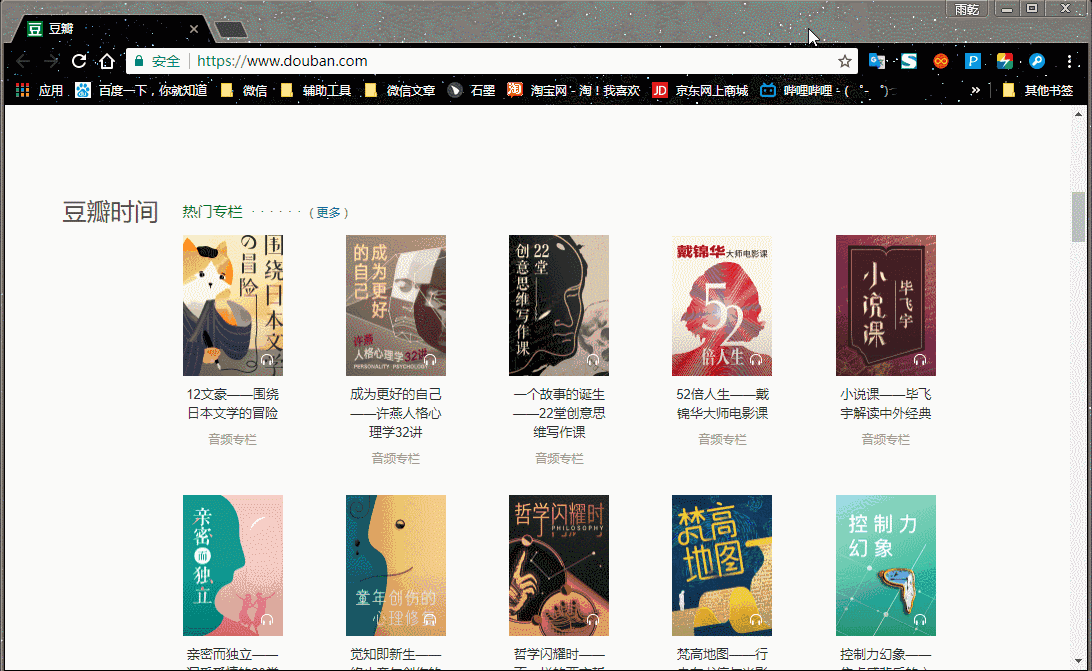The image size is (1092, 671).
Task: Open the 成为更好的自己 cover thumbnail
Action: point(396,305)
